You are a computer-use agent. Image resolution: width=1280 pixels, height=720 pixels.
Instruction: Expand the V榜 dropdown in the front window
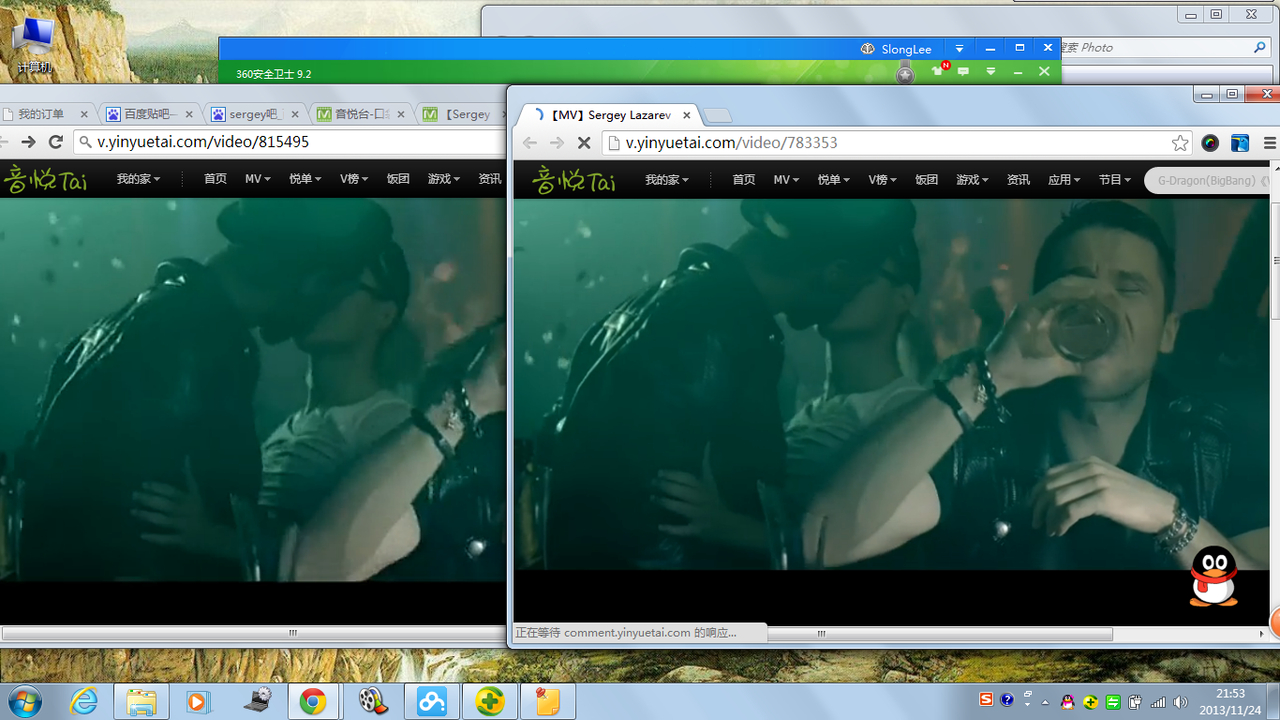point(882,180)
